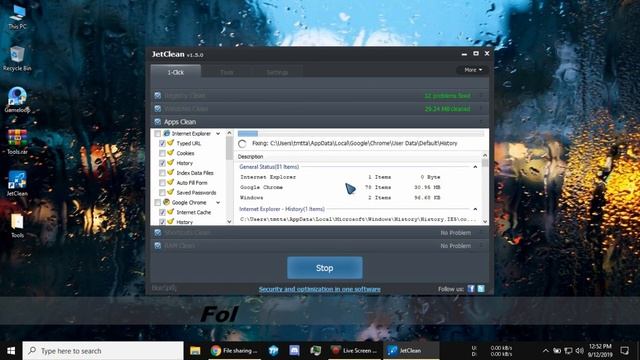Collapse the Internet Explorer tree group
Screen dimensions: 640x360
pyautogui.click(x=218, y=133)
